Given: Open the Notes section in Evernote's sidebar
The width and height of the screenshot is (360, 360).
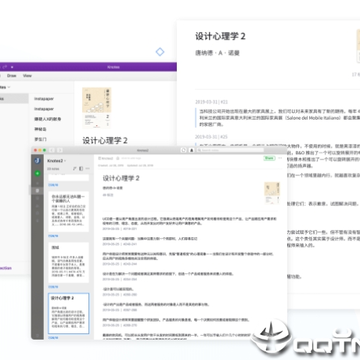Looking at the screenshot, I should click(x=37, y=191).
